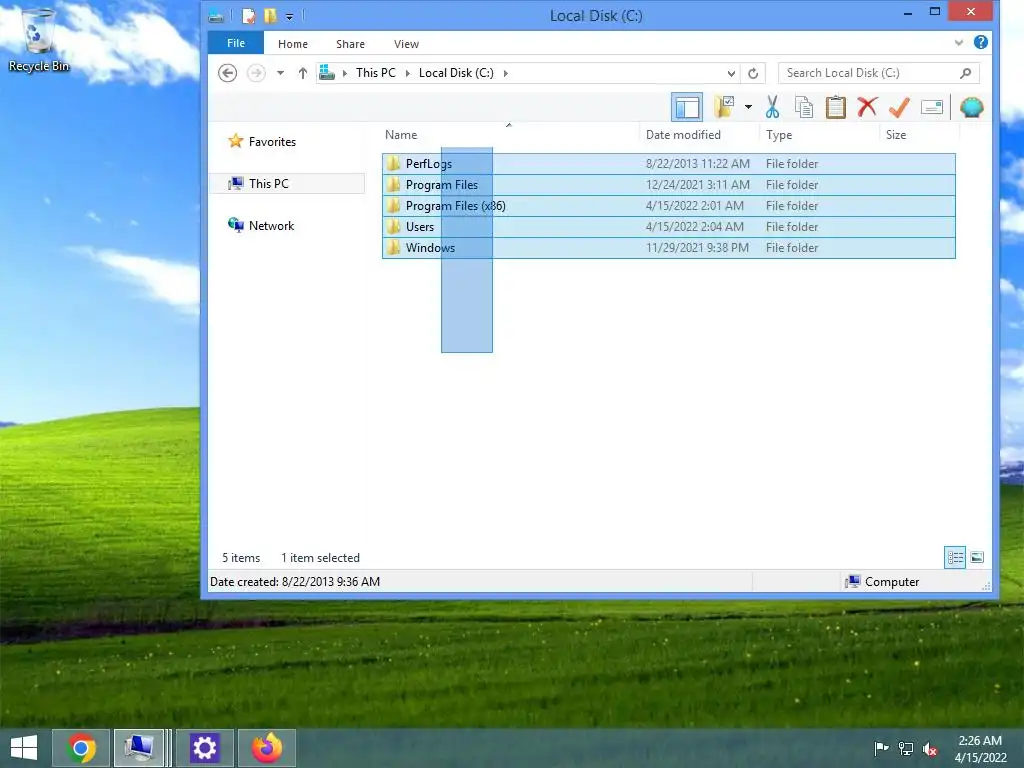Click the teal shell icon in toolbar
The height and width of the screenshot is (768, 1024).
972,107
